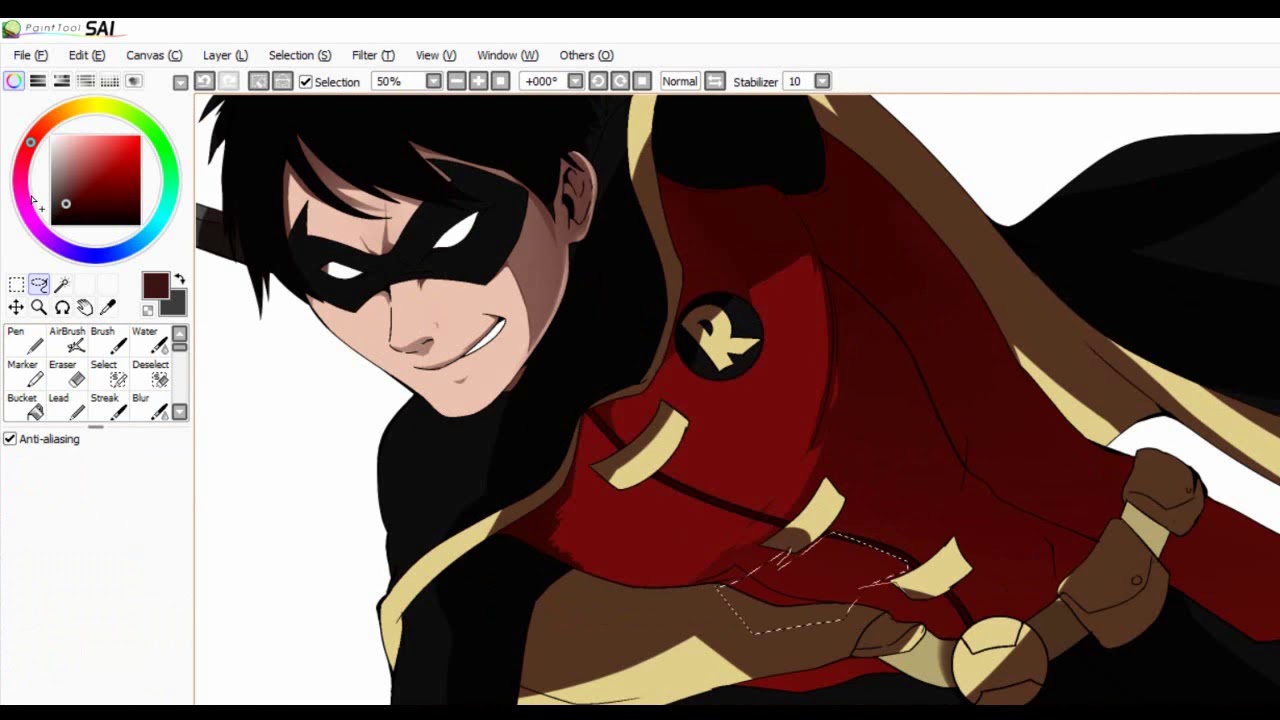This screenshot has width=1280, height=720.
Task: Choose the Eraser tool
Action: [67, 374]
